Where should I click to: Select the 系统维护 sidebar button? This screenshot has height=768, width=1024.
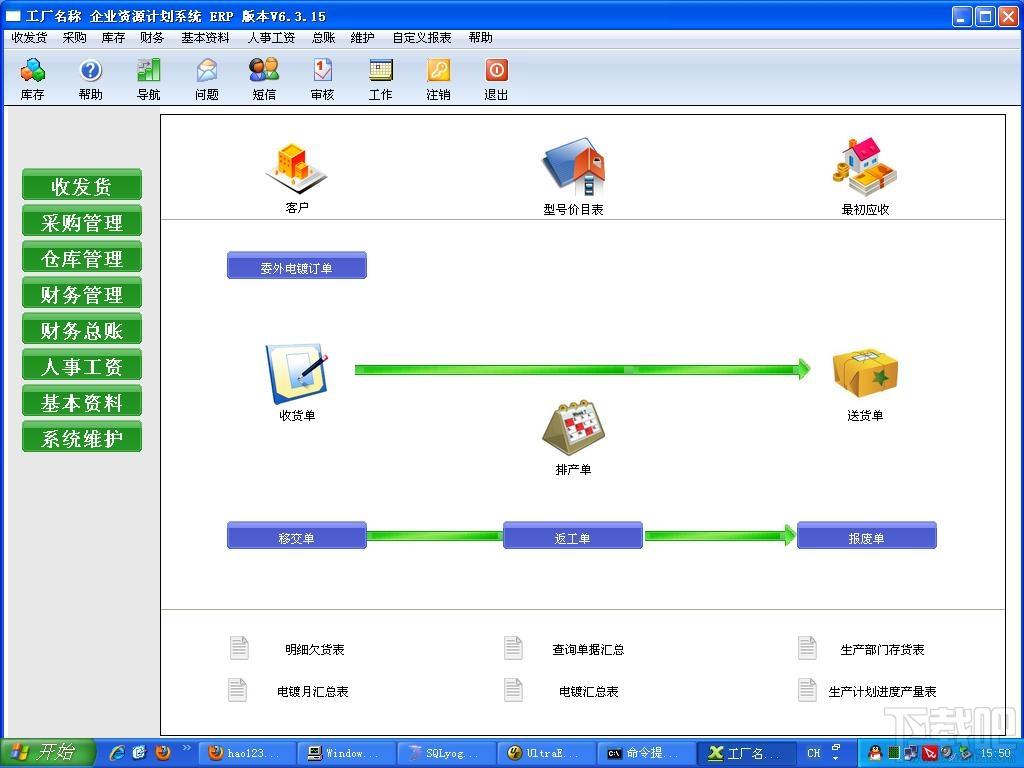tap(82, 438)
